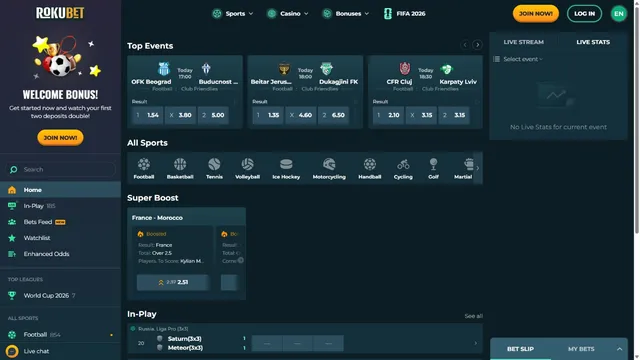Open Saturn vs Meteor match details arrow

pyautogui.click(x=476, y=343)
